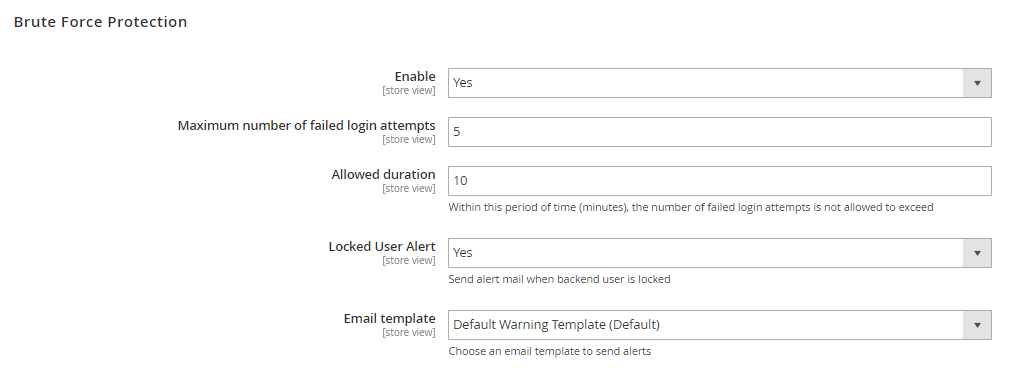Click the Enable field label
The height and width of the screenshot is (379, 1030).
coord(414,77)
